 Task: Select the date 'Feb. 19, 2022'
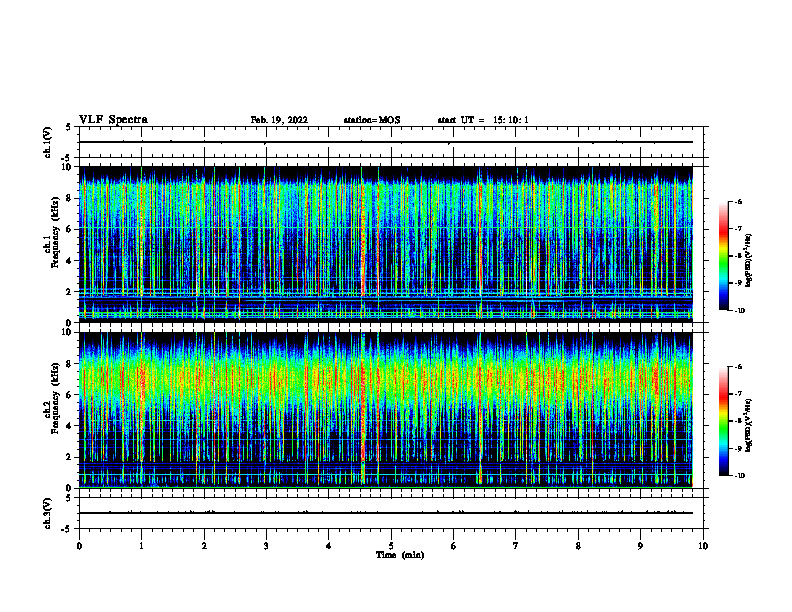pyautogui.click(x=279, y=120)
